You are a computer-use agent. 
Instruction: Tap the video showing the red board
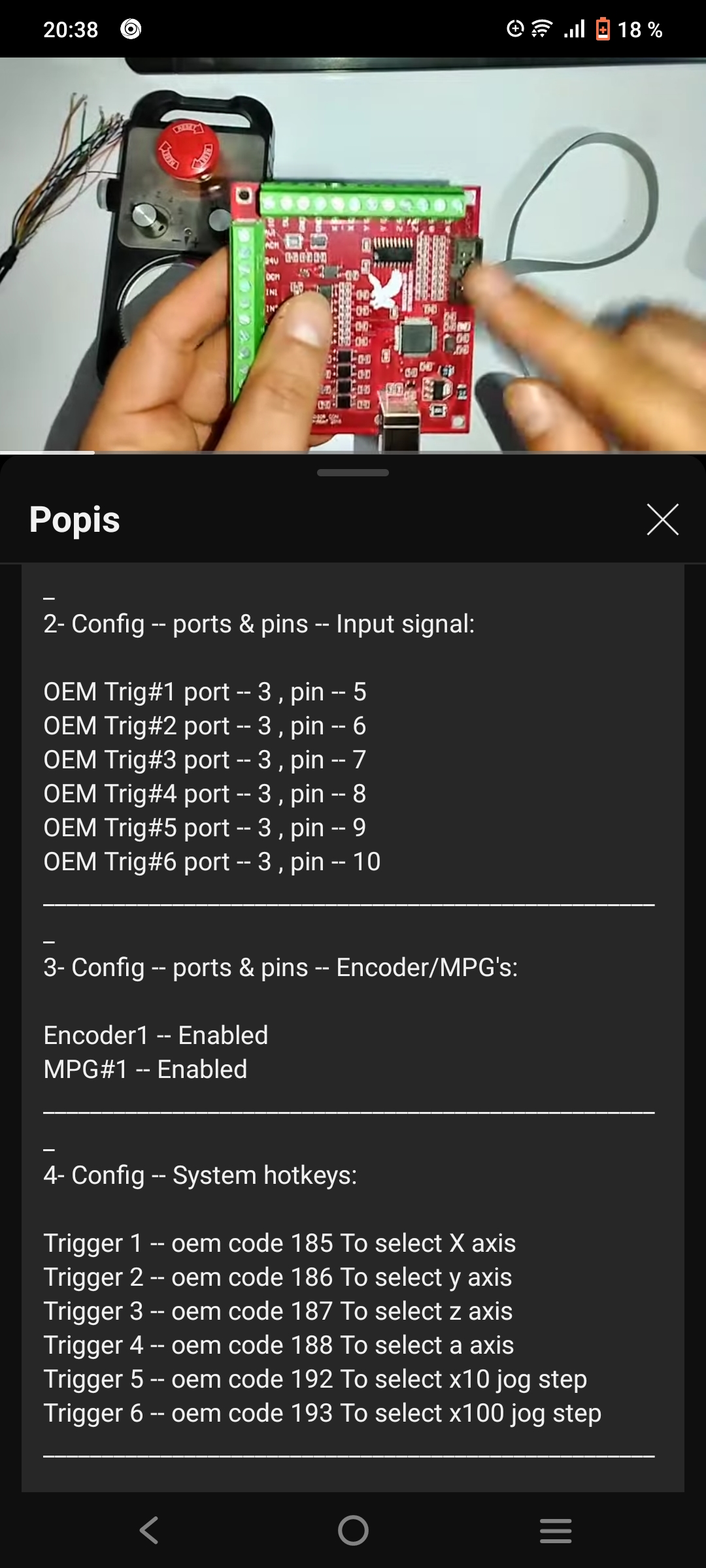point(353,255)
